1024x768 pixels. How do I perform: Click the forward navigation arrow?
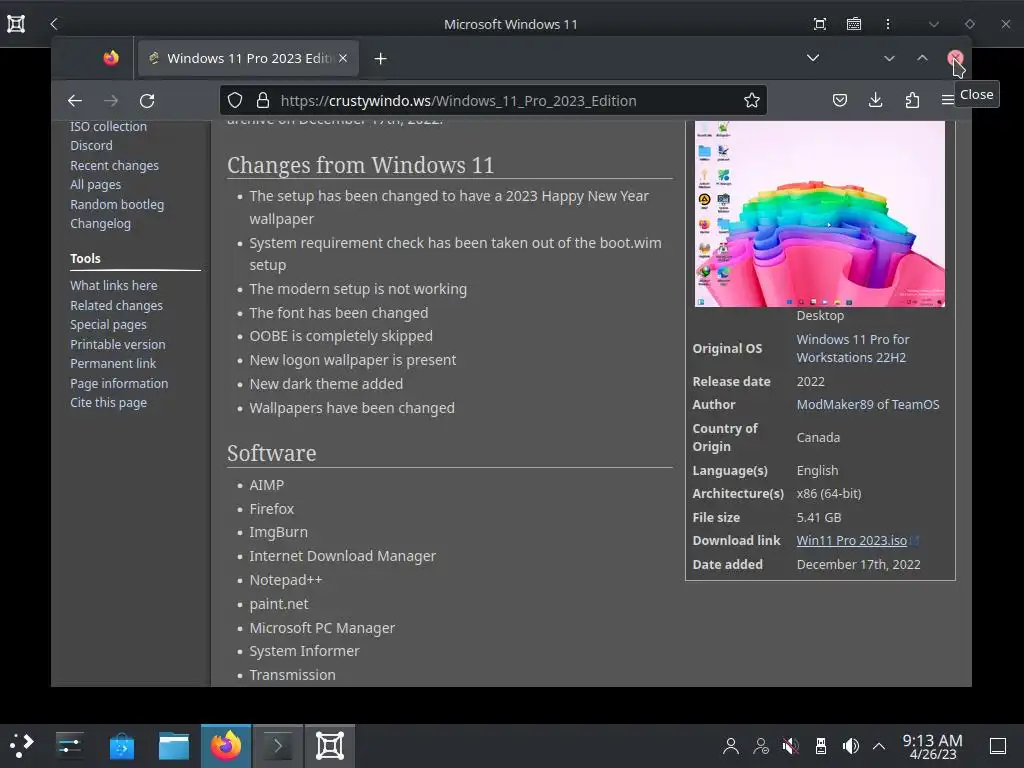tap(111, 101)
